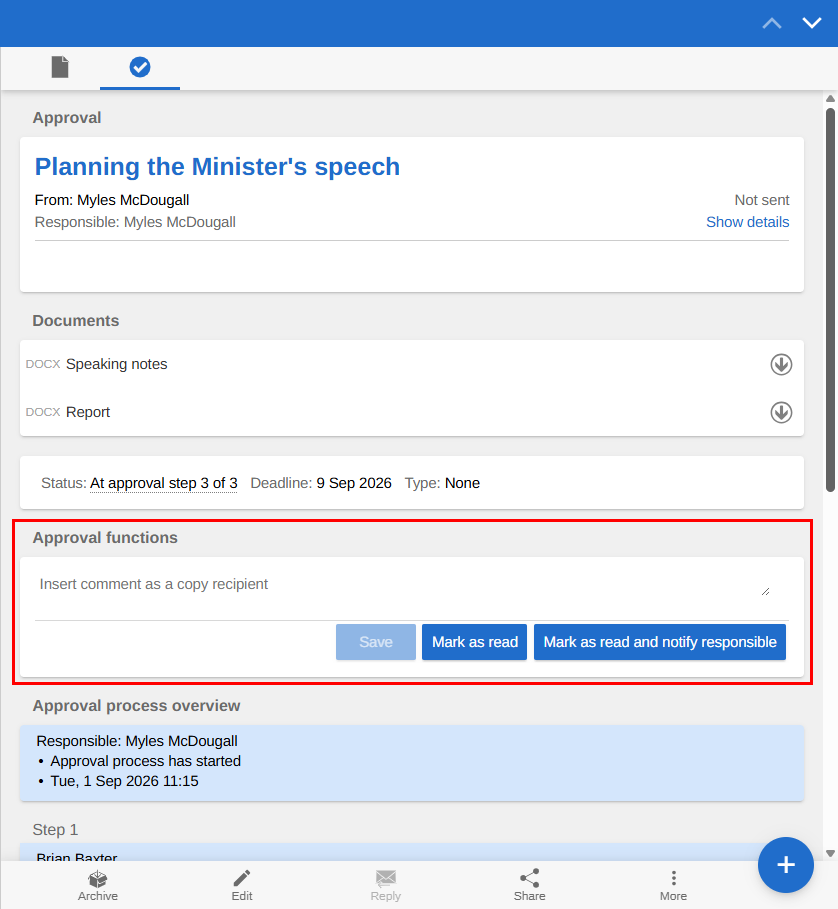Click the Archive toolbar icon
Screen dimensions: 838x909
(98, 885)
